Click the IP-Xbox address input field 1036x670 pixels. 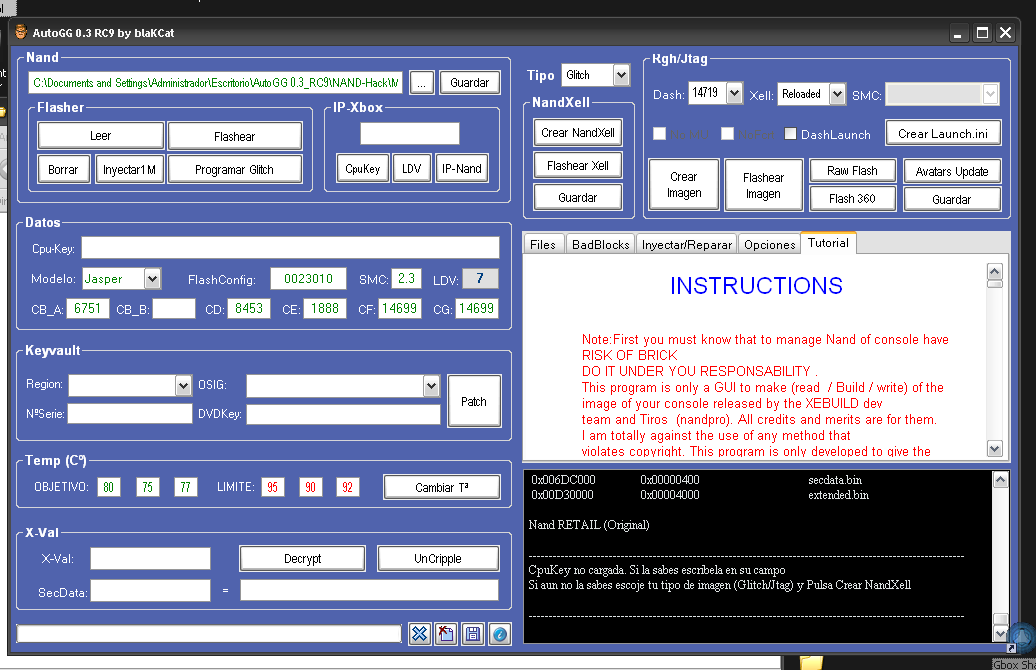pos(410,133)
